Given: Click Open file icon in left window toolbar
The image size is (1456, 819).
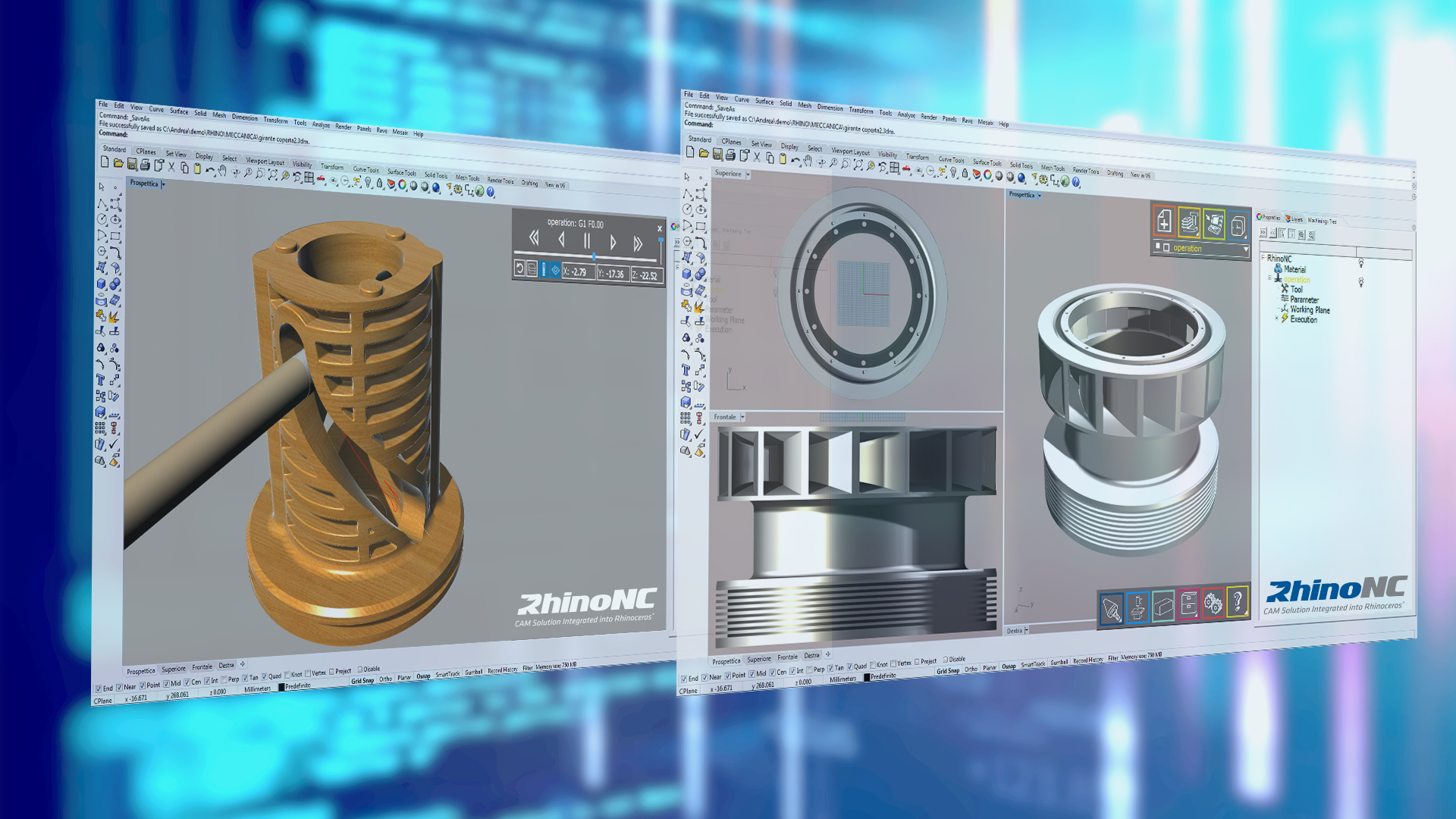Looking at the screenshot, I should 118,163.
